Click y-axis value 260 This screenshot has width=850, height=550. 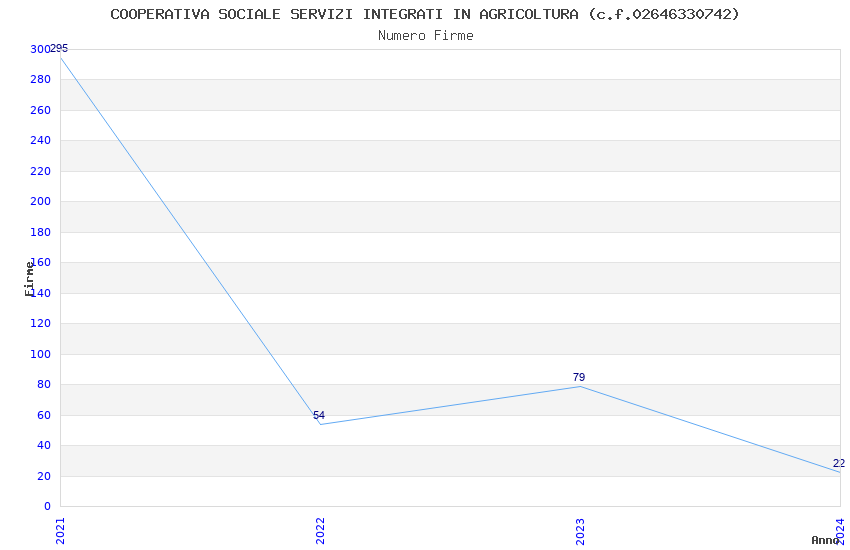click(40, 111)
